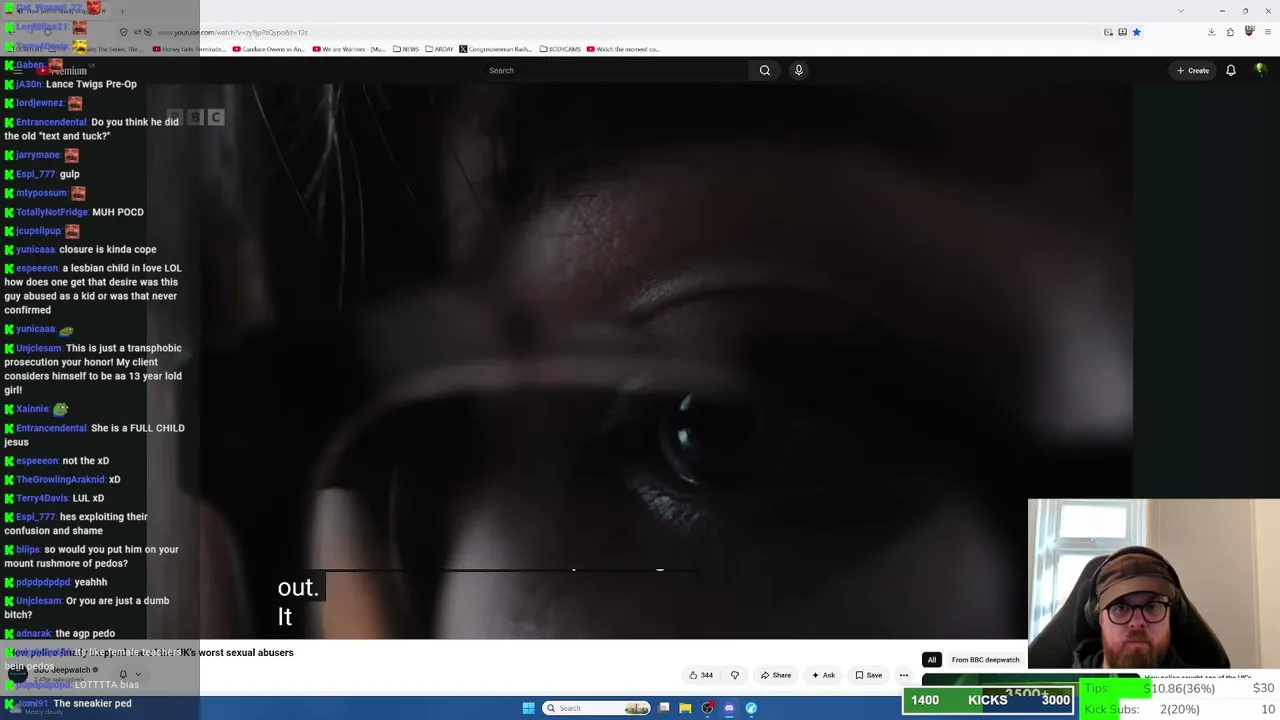Open the BODYCAMS bookmarks folder
Screen dimensions: 1280x720
[560, 49]
